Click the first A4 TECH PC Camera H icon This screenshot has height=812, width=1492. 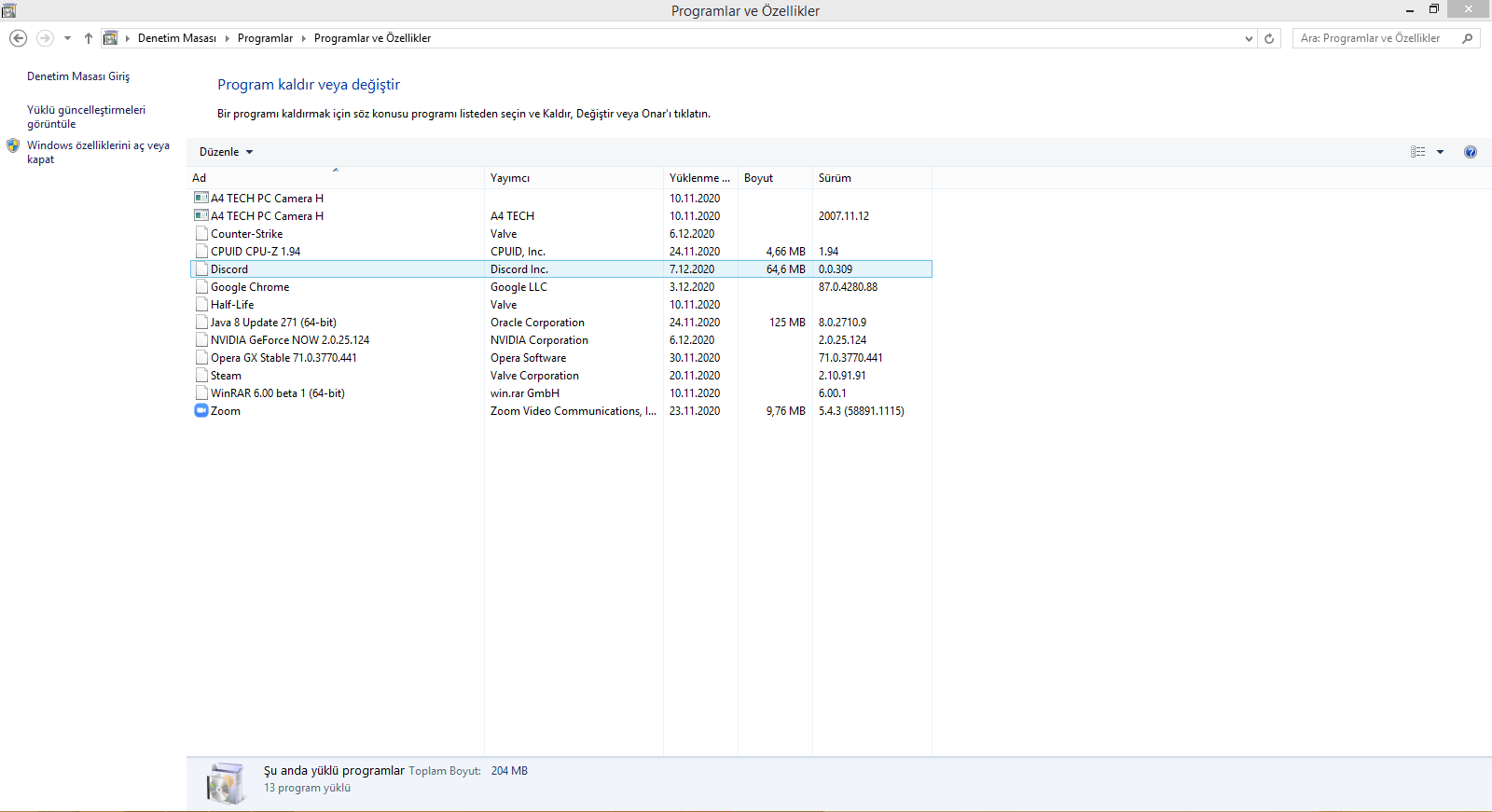201,198
